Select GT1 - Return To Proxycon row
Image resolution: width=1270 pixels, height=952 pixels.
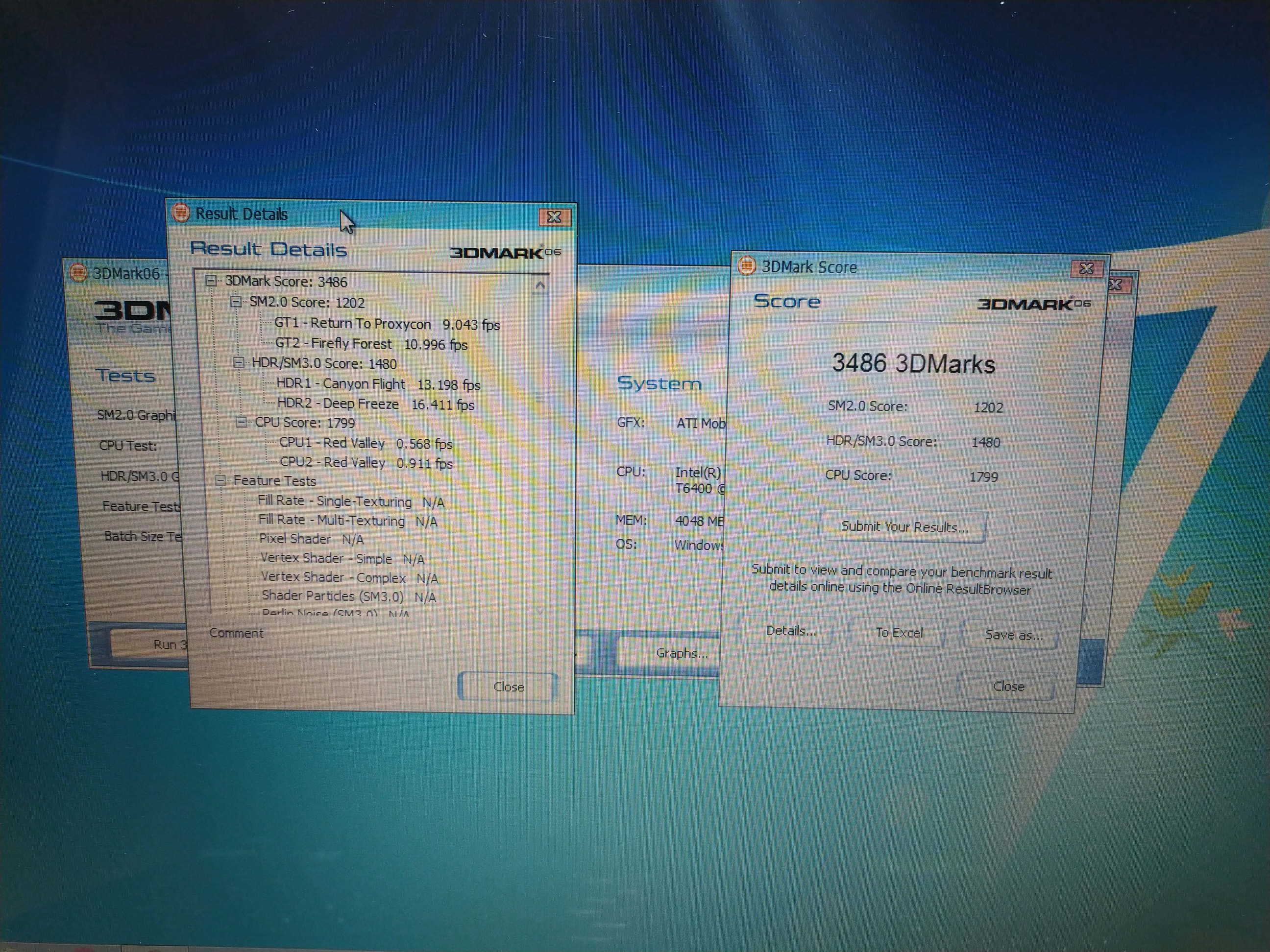tap(387, 324)
